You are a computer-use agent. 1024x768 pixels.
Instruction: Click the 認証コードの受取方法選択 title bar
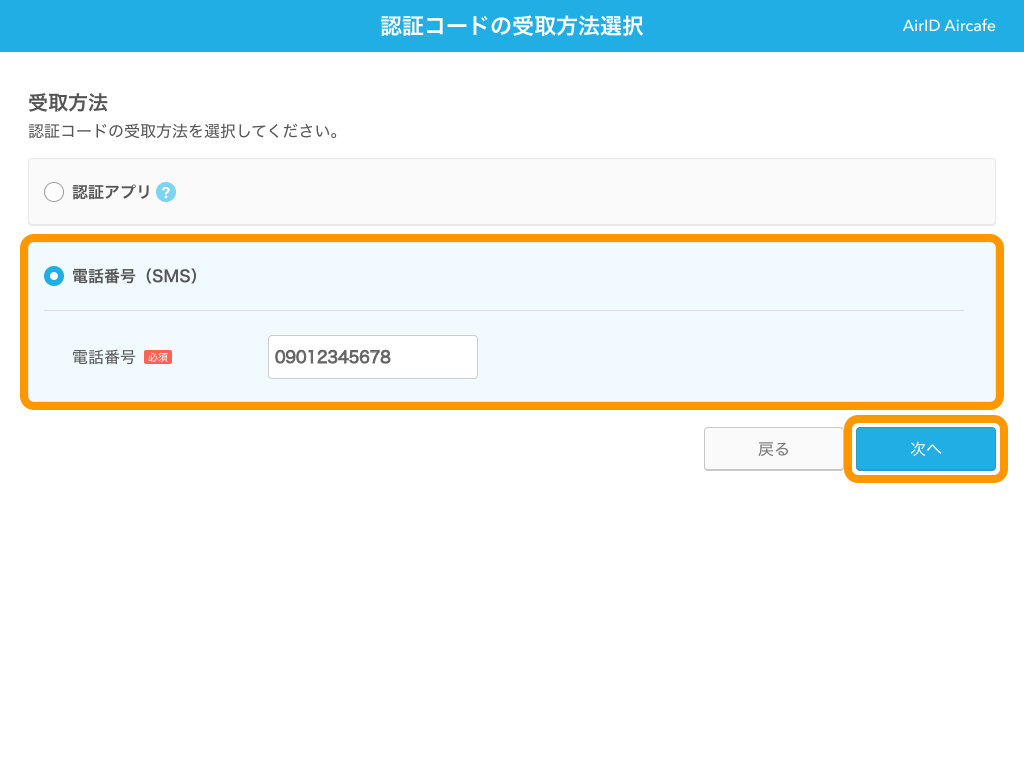(x=512, y=25)
